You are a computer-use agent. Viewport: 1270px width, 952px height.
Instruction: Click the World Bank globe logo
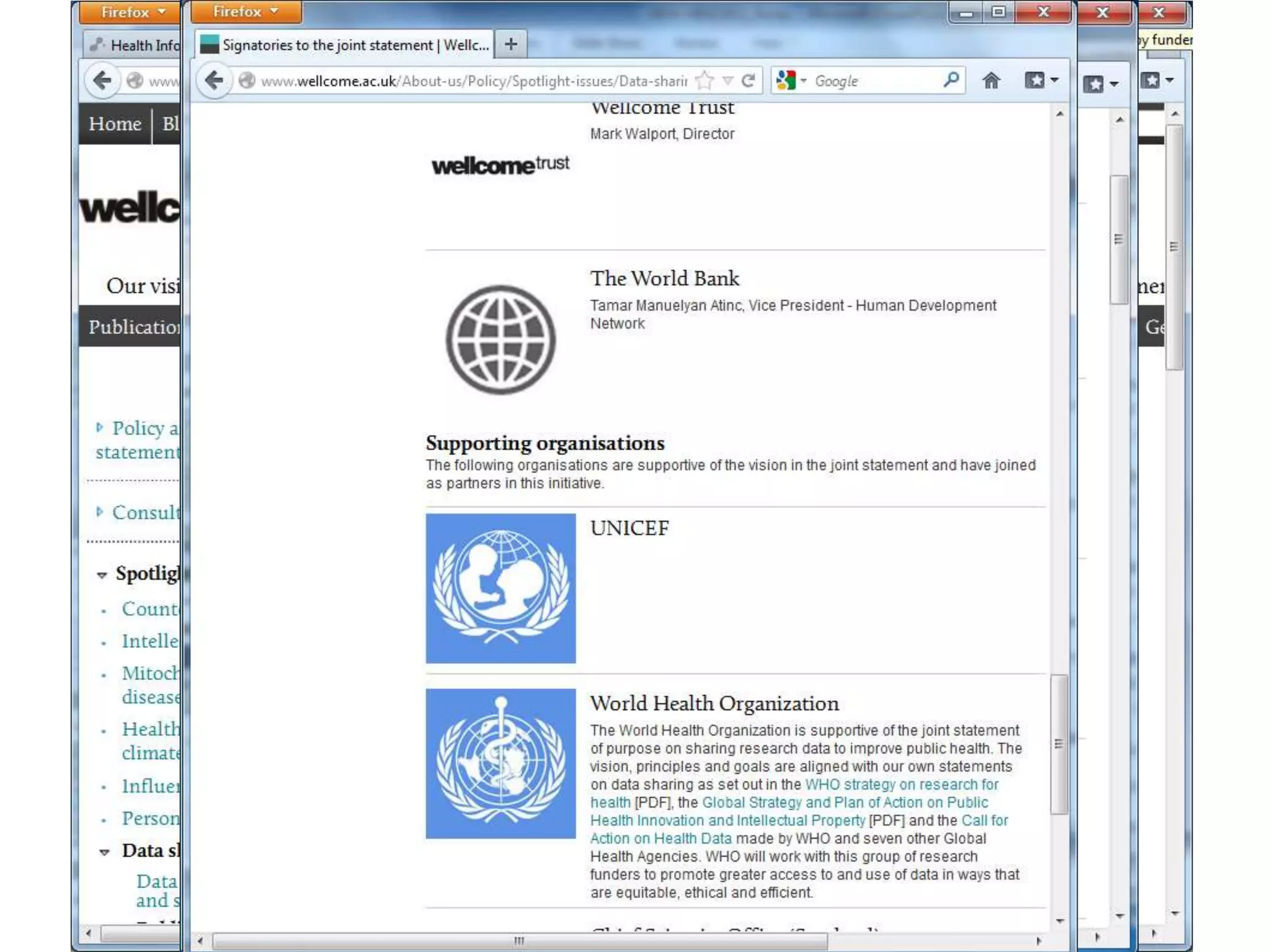click(x=500, y=340)
